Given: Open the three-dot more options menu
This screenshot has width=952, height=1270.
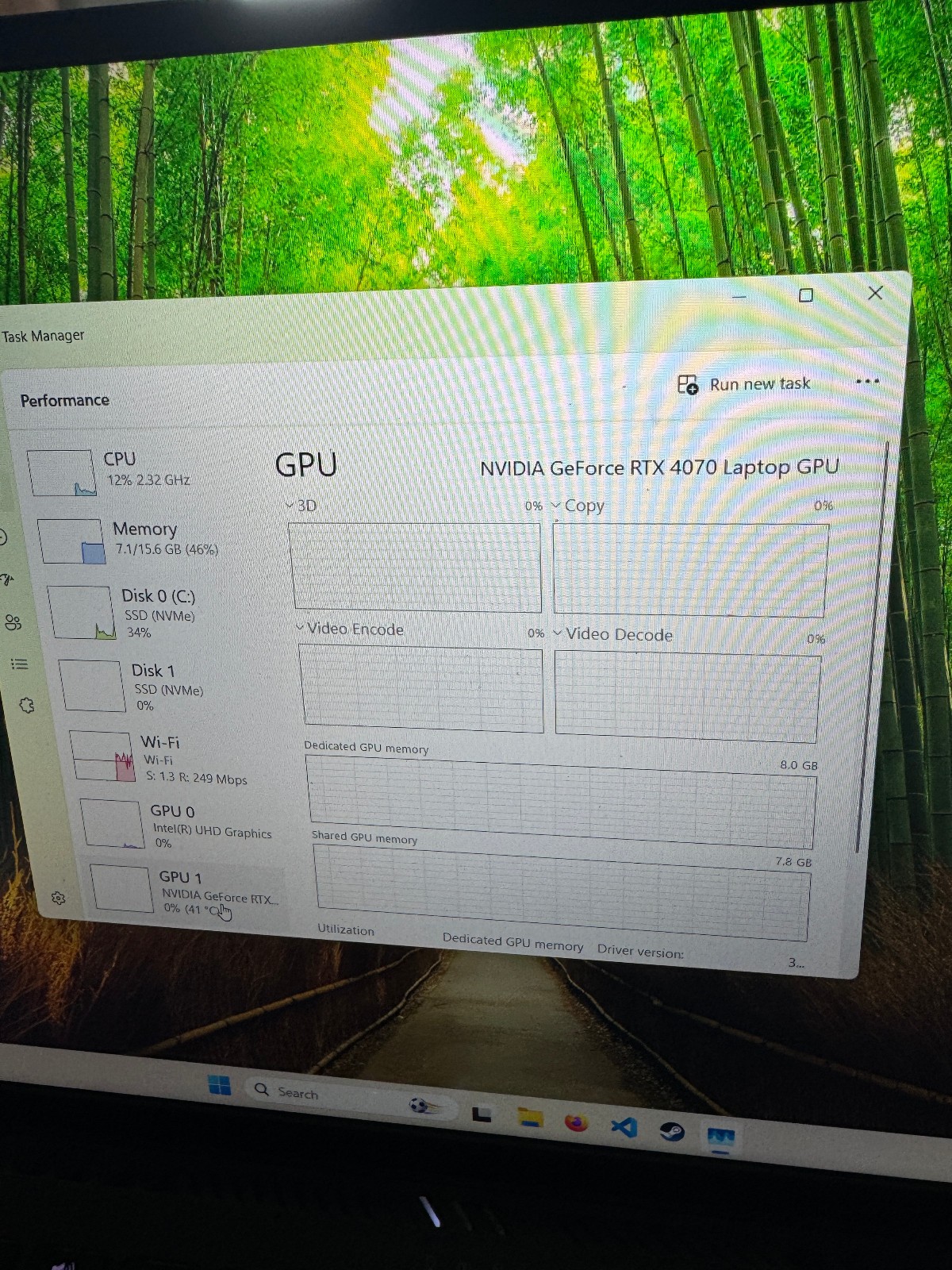Looking at the screenshot, I should click(867, 381).
